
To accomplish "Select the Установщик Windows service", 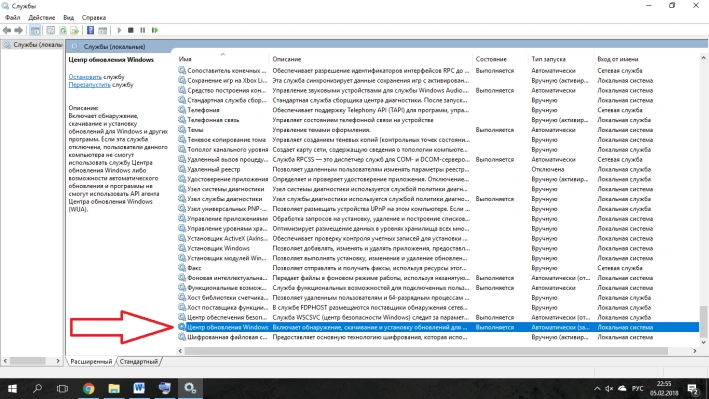I will click(x=218, y=248).
